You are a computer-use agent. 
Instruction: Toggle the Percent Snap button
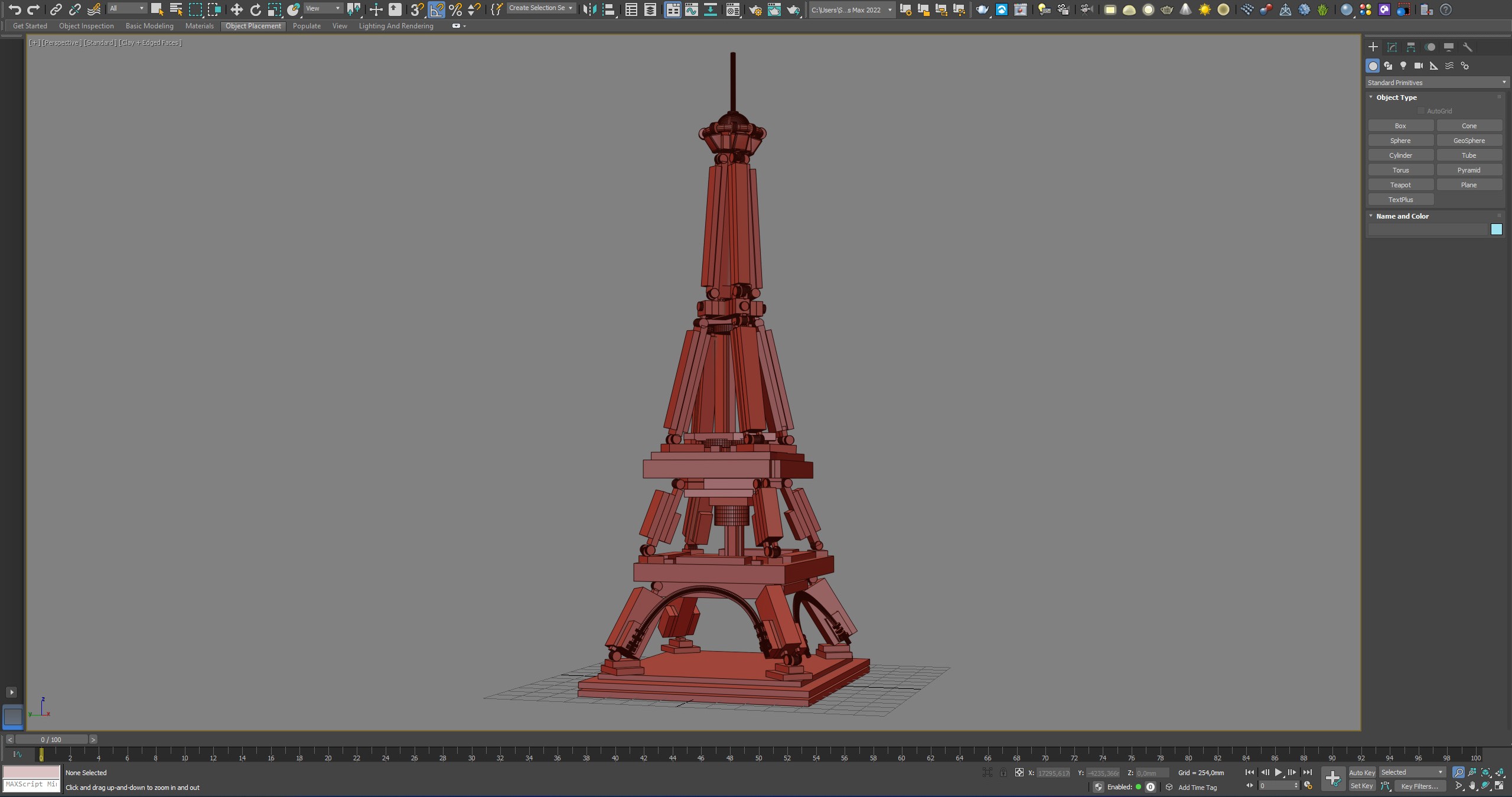[455, 9]
